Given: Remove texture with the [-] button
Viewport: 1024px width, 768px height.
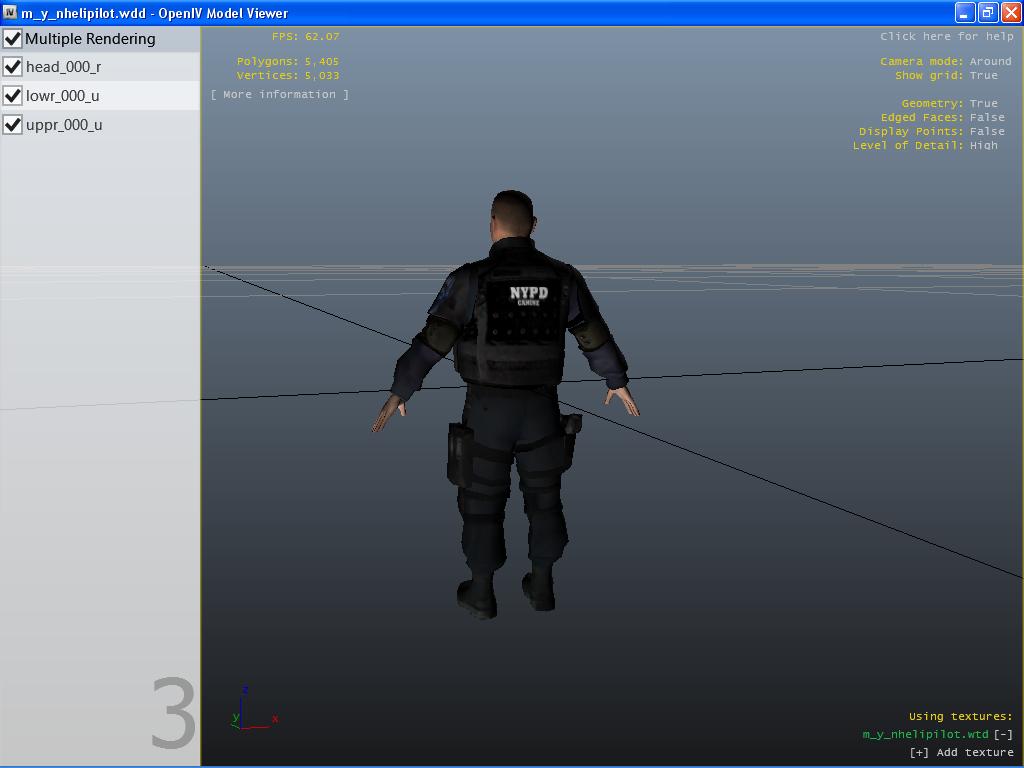Looking at the screenshot, I should [1003, 734].
